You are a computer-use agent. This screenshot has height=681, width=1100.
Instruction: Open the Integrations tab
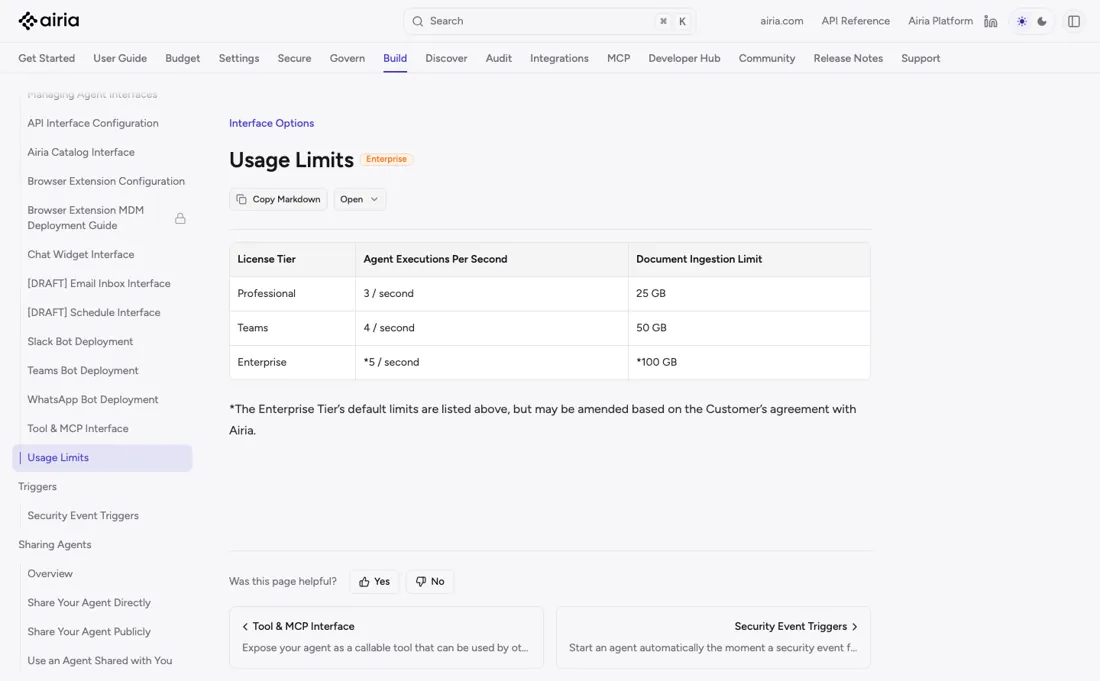click(559, 58)
